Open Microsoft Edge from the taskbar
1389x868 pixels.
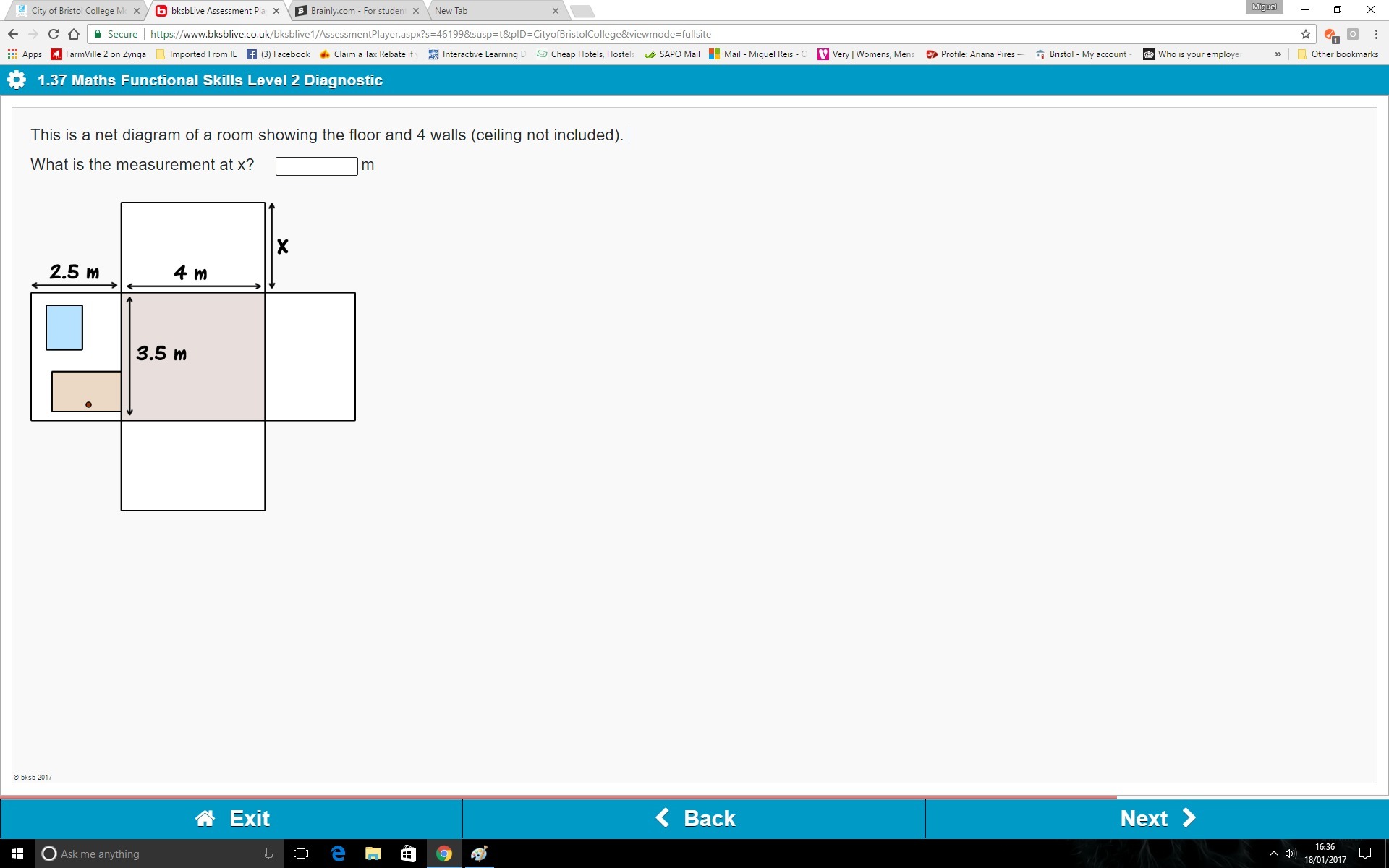point(338,854)
